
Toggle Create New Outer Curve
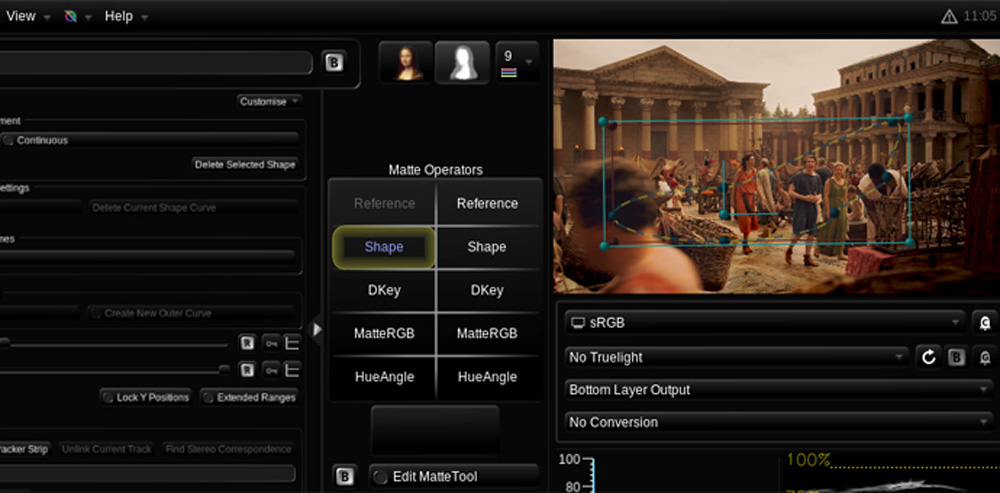click(x=191, y=313)
